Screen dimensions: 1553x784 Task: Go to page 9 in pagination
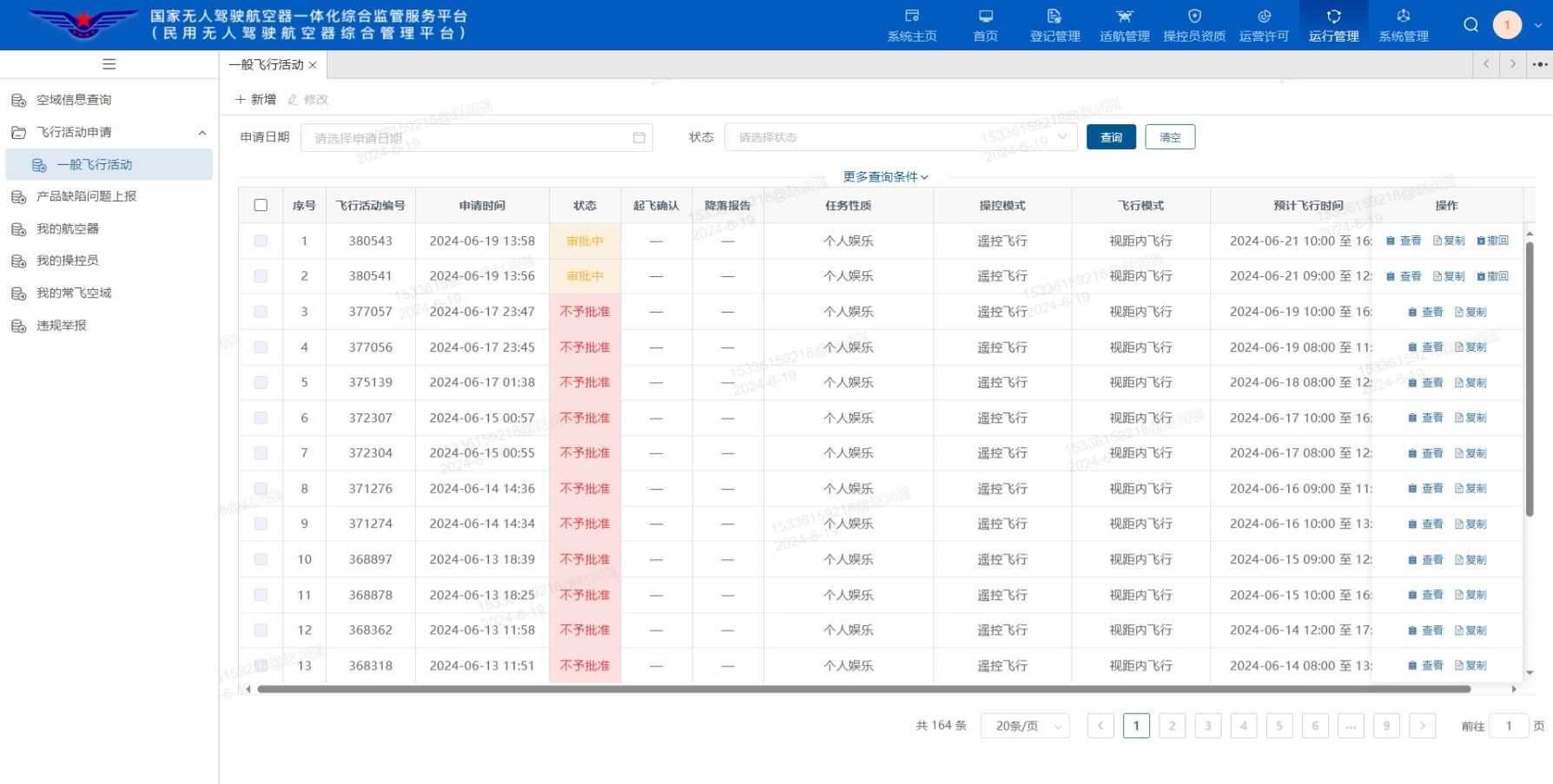1386,726
